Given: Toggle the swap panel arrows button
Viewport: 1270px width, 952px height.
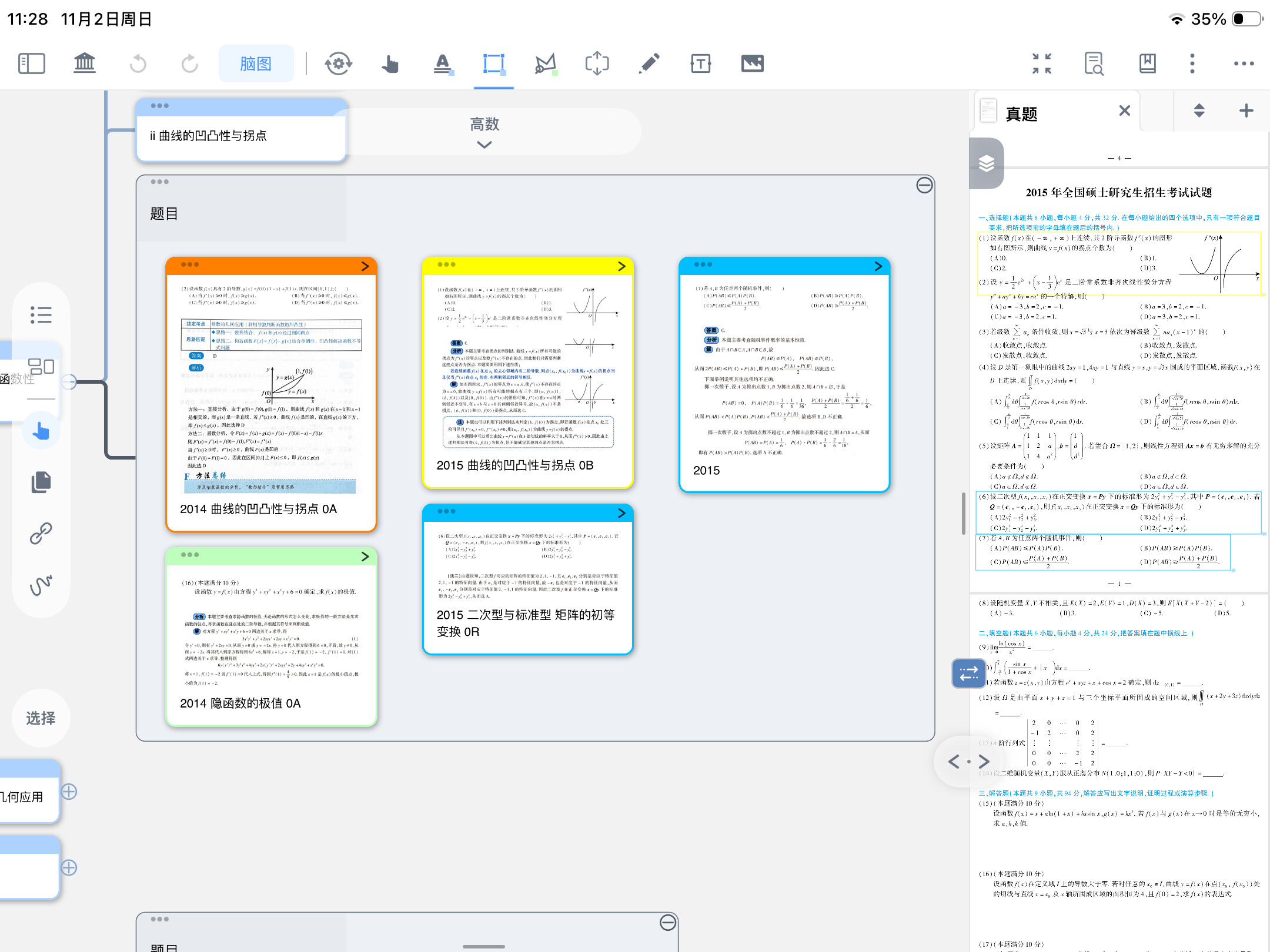Looking at the screenshot, I should click(968, 673).
